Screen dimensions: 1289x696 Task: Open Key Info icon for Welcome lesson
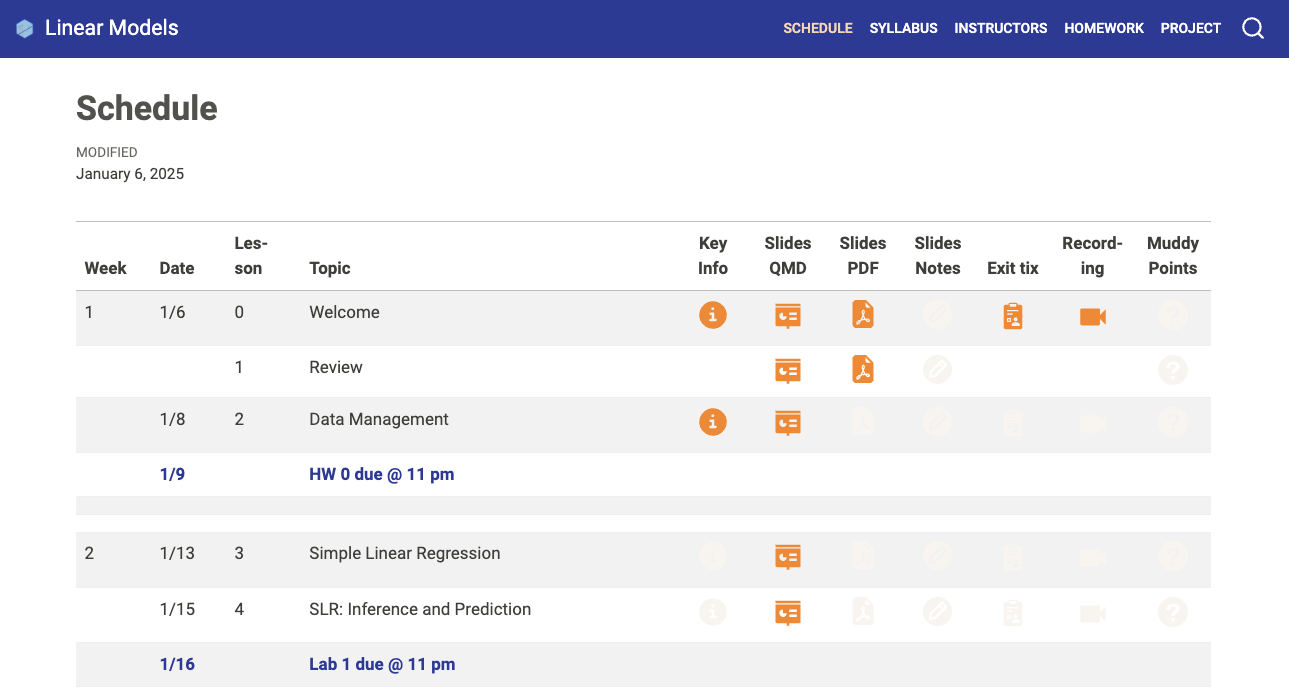click(712, 316)
